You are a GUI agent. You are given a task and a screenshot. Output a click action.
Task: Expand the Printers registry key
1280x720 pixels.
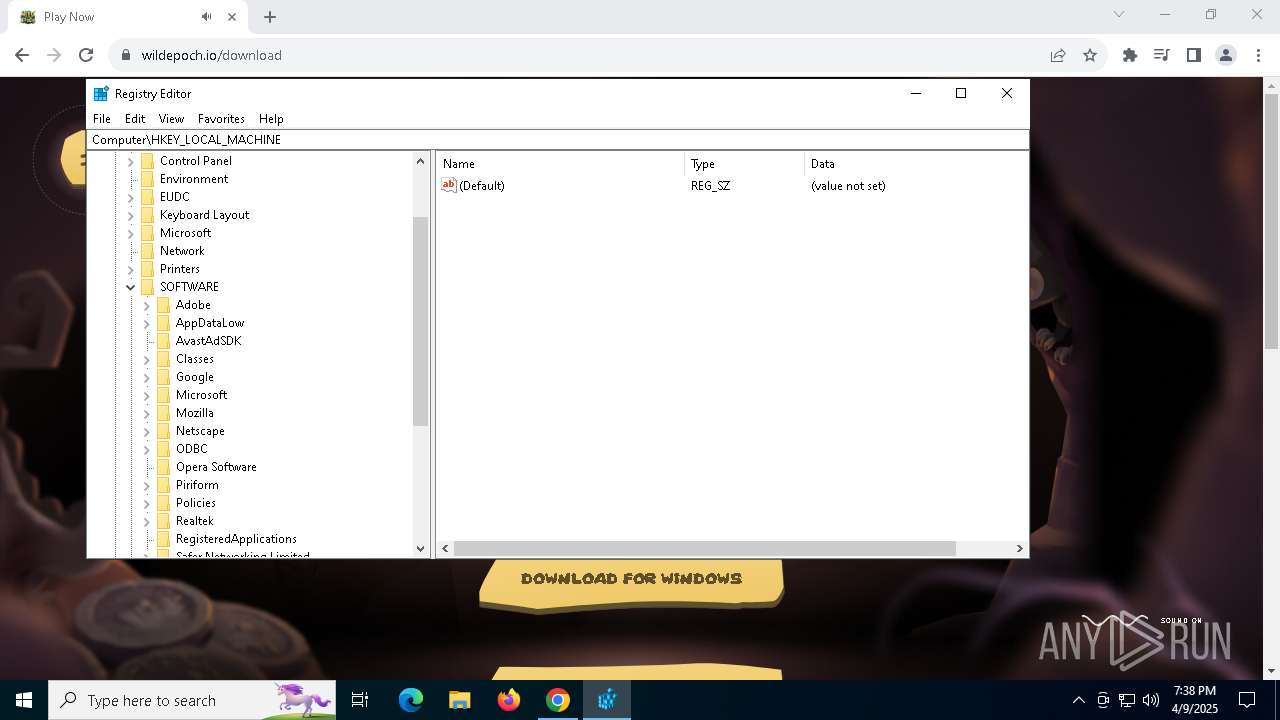(x=130, y=269)
